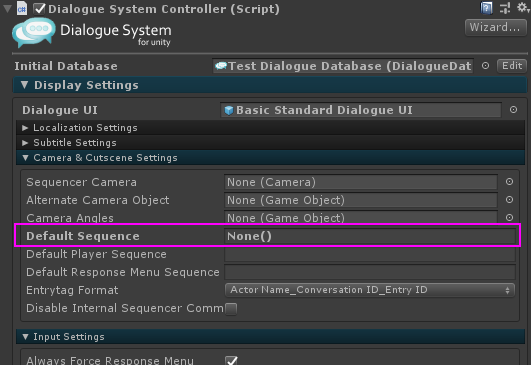Click Edit button next to Initial Database
Screen dimensions: 531x365
512,66
